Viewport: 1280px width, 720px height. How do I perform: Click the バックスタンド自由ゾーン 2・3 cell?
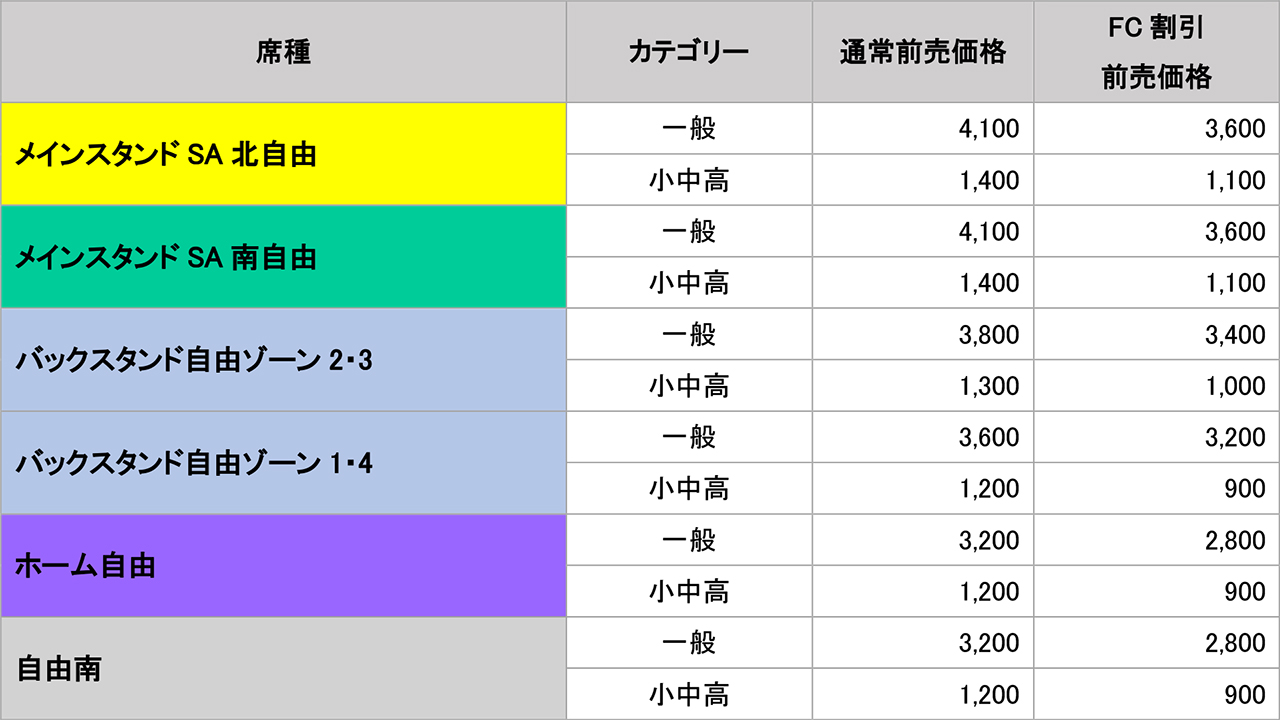tap(283, 360)
